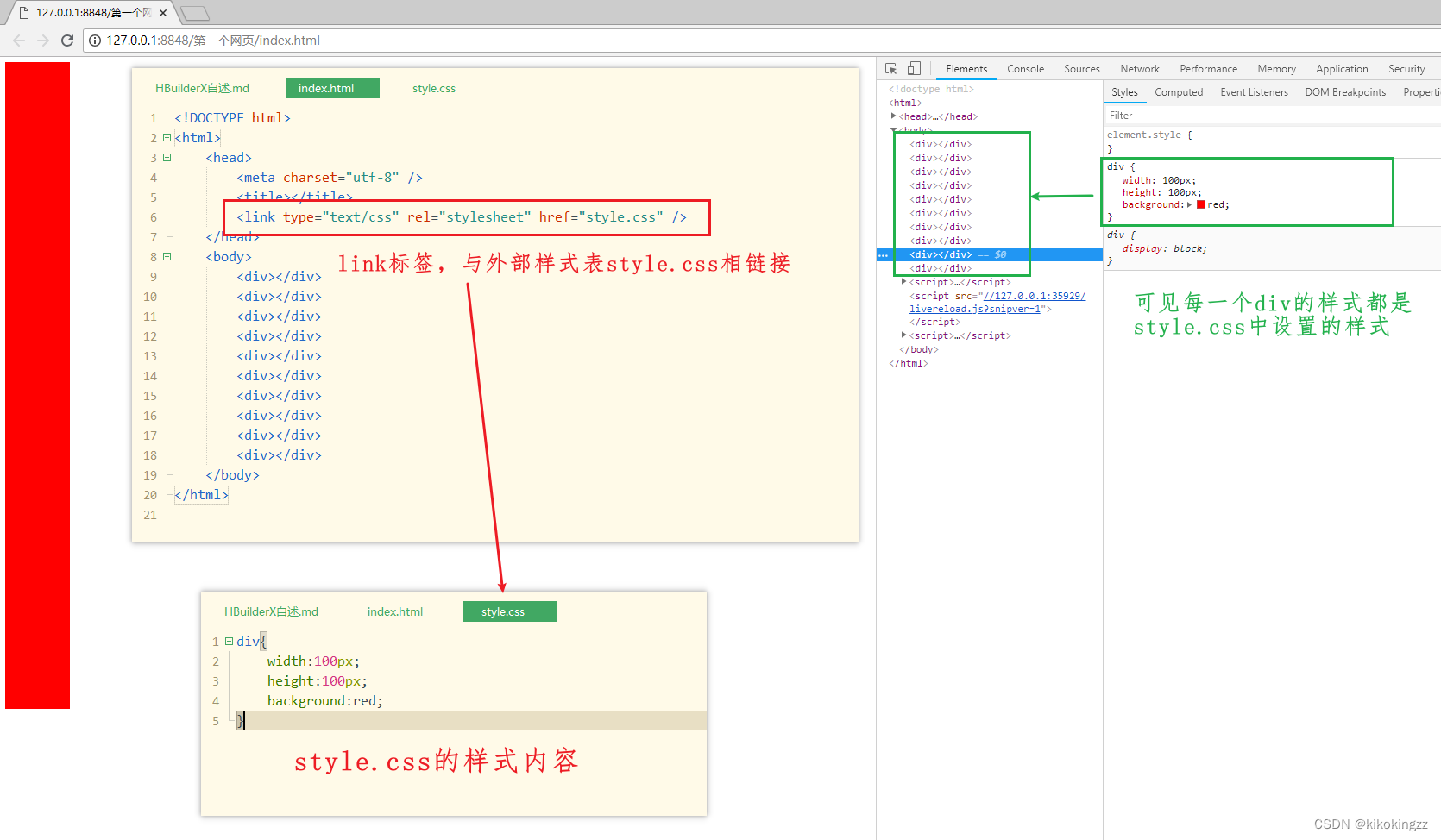Open the livereload.js script source link
The image size is (1441, 840).
tap(997, 303)
